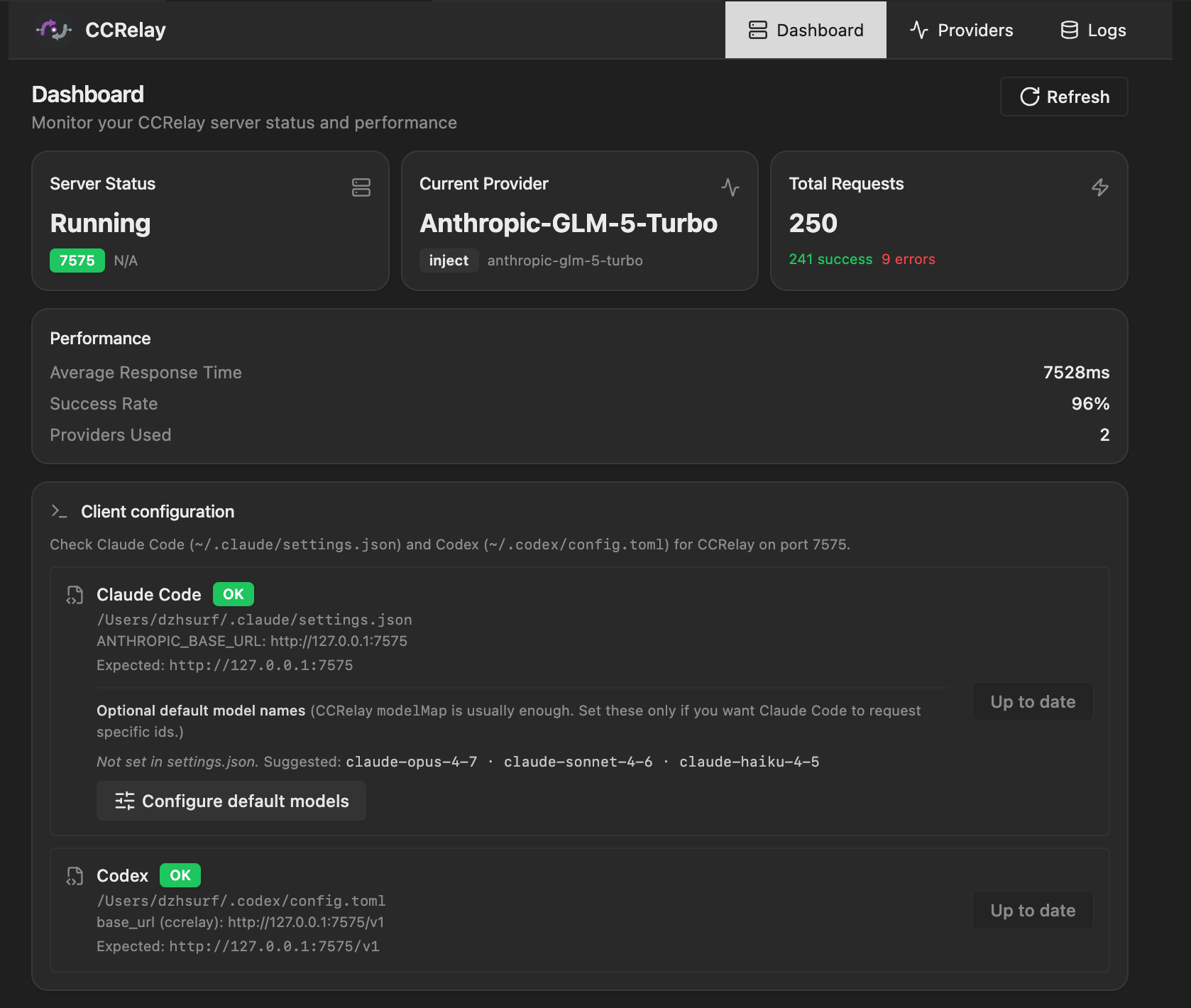Click the Total Requests card title

point(846,184)
